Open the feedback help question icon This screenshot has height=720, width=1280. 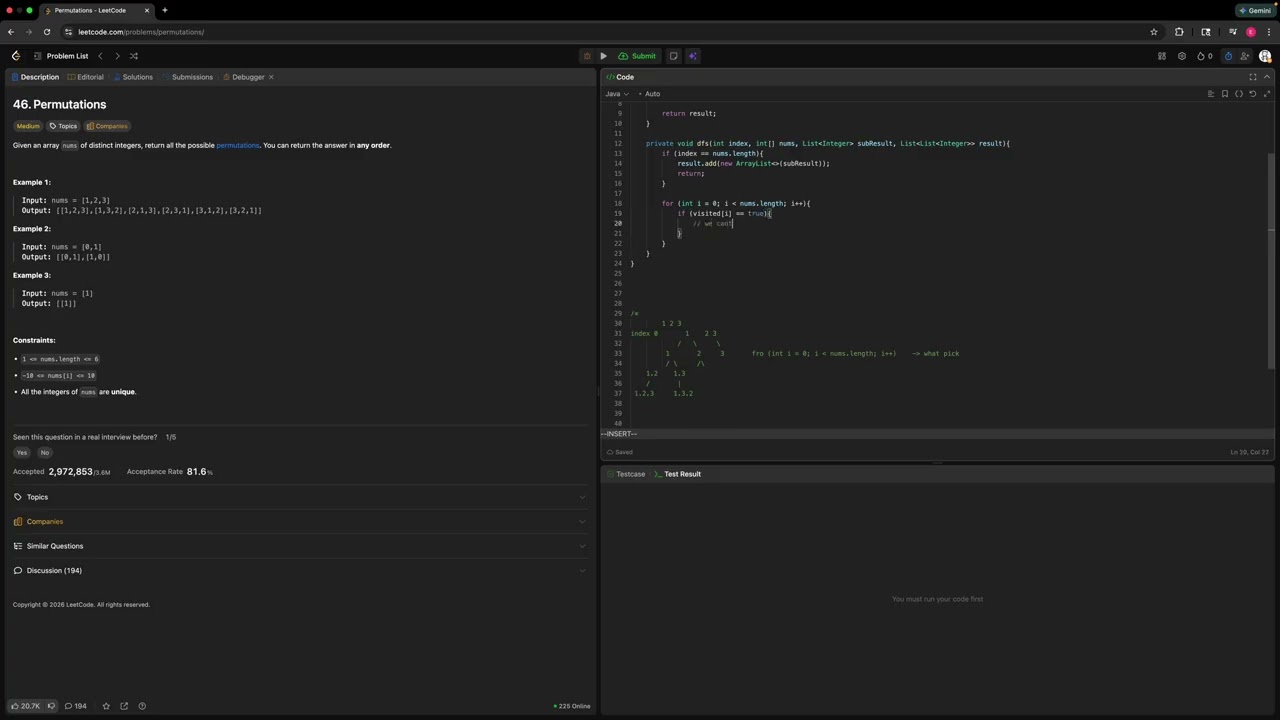point(142,706)
